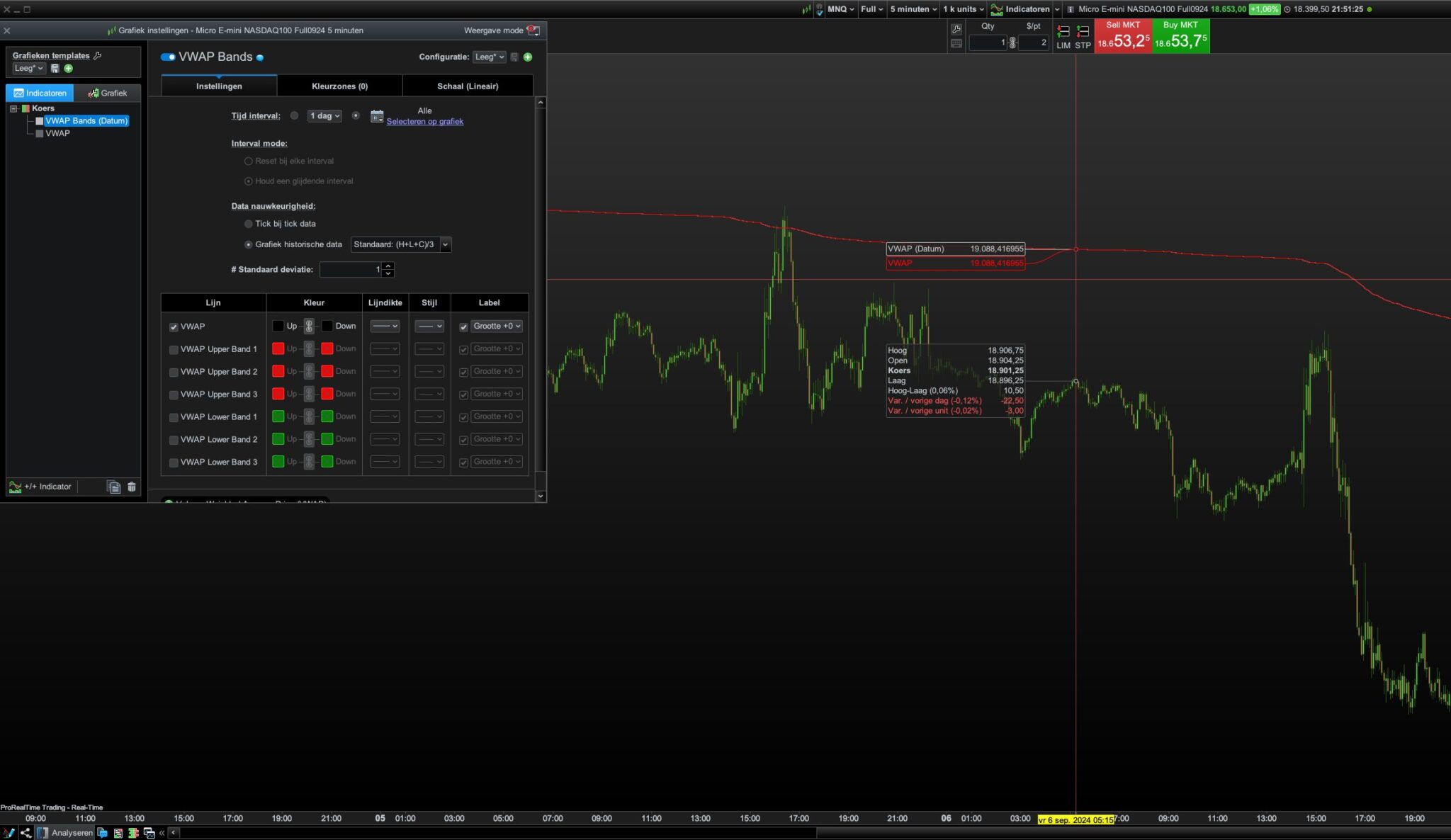Click the red Up color swatch for VWAP Upper Band 2
The width and height of the screenshot is (1451, 840).
pos(278,371)
